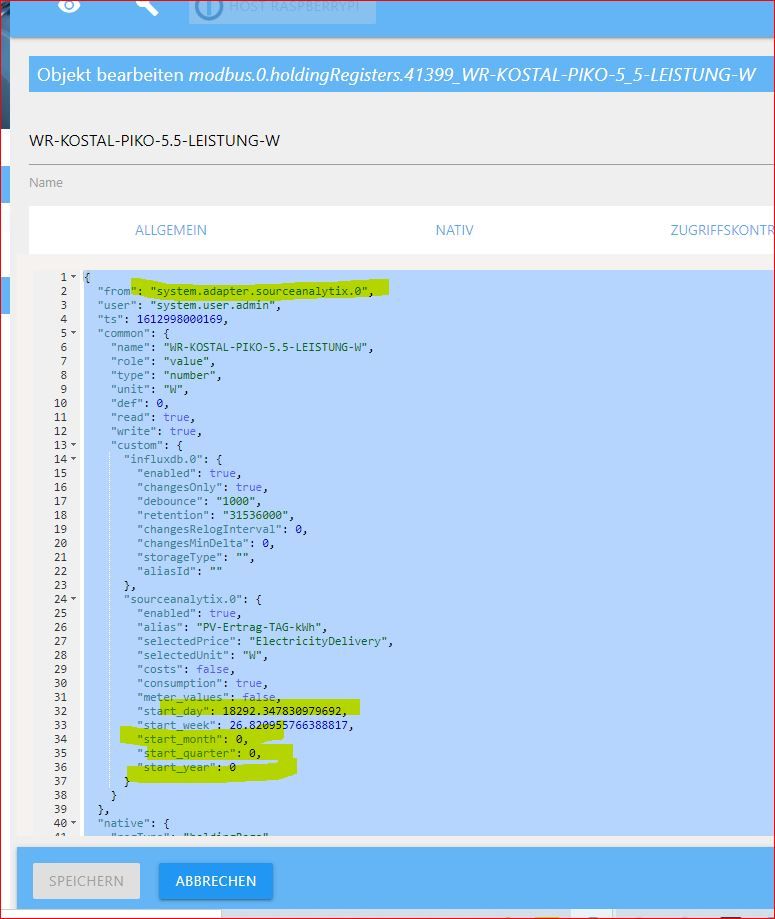Click the "system.user.admin" value
The image size is (775, 919).
tap(212, 305)
